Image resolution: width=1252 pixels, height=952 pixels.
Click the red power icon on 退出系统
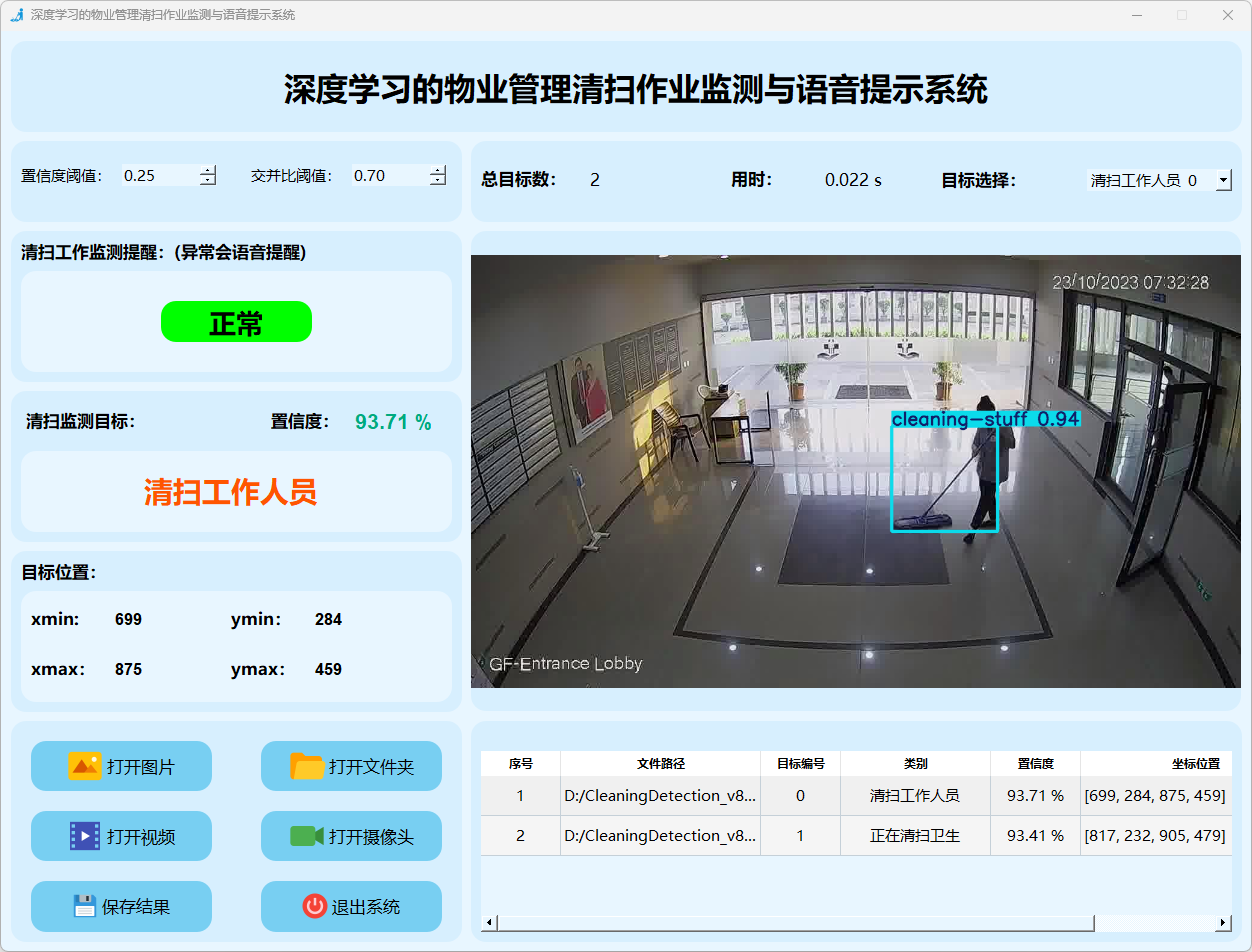click(314, 906)
